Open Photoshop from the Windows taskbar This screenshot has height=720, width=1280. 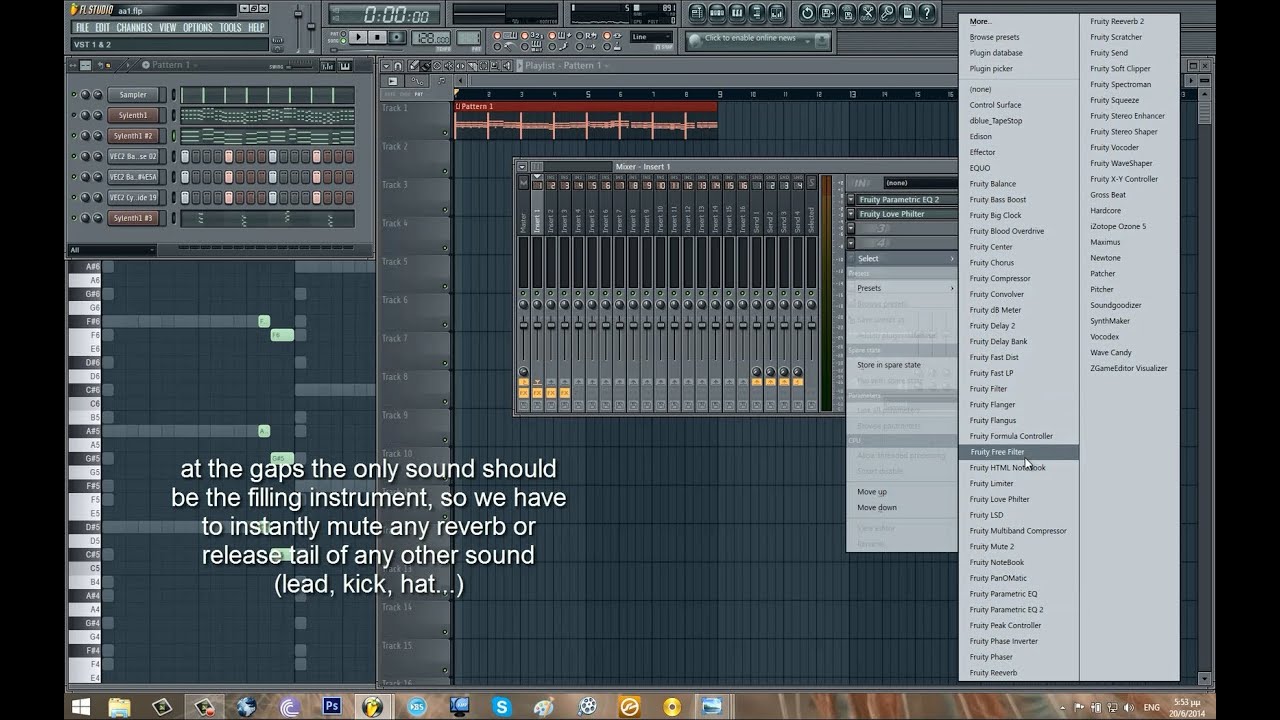(x=332, y=706)
